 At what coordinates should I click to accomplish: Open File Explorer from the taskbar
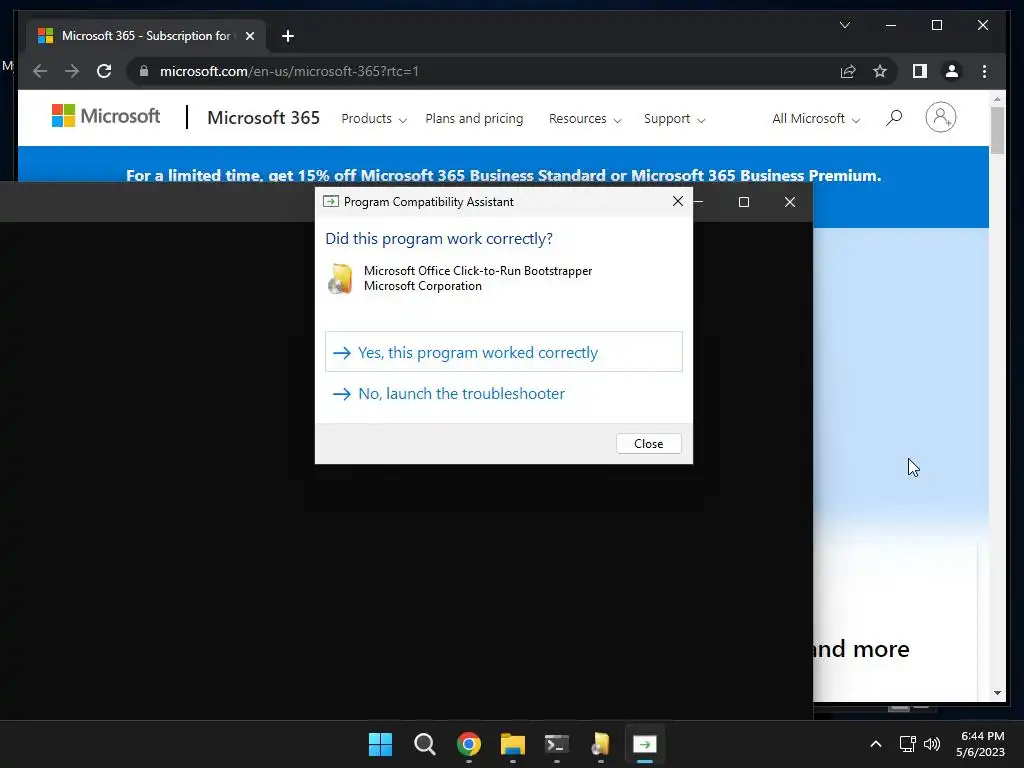513,744
